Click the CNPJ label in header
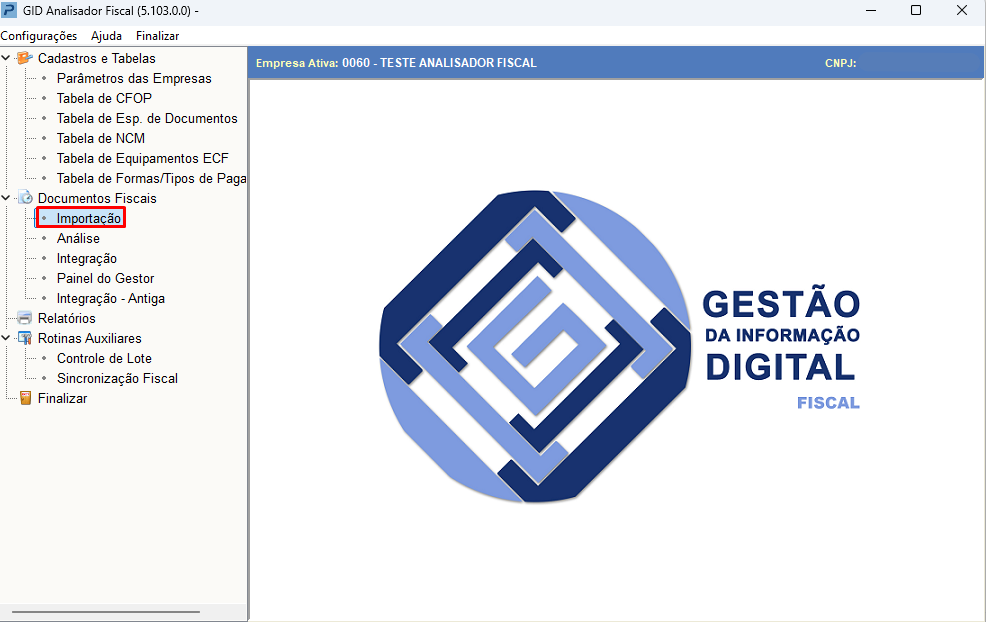986x622 pixels. [x=840, y=63]
